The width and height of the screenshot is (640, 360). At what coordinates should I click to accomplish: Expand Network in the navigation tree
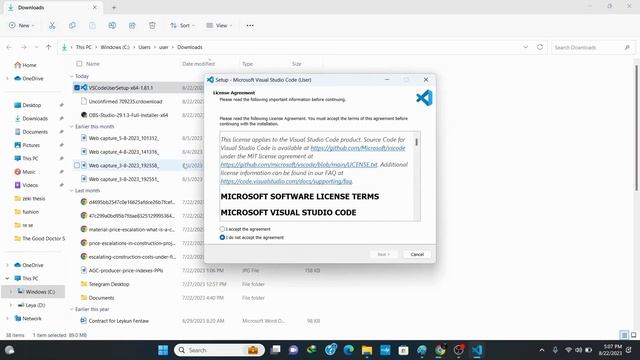(7, 318)
